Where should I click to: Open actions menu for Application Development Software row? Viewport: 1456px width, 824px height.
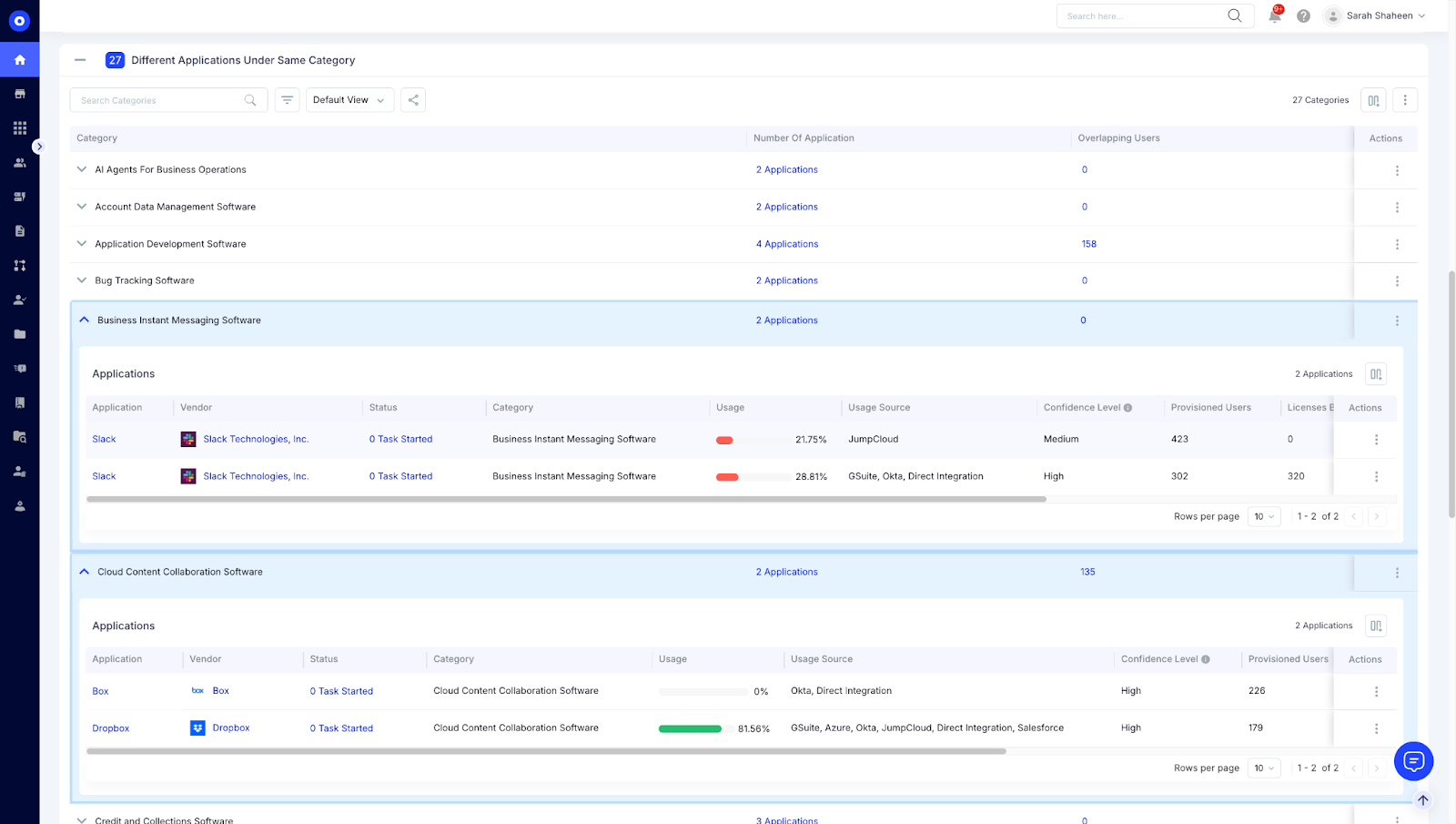coord(1397,244)
